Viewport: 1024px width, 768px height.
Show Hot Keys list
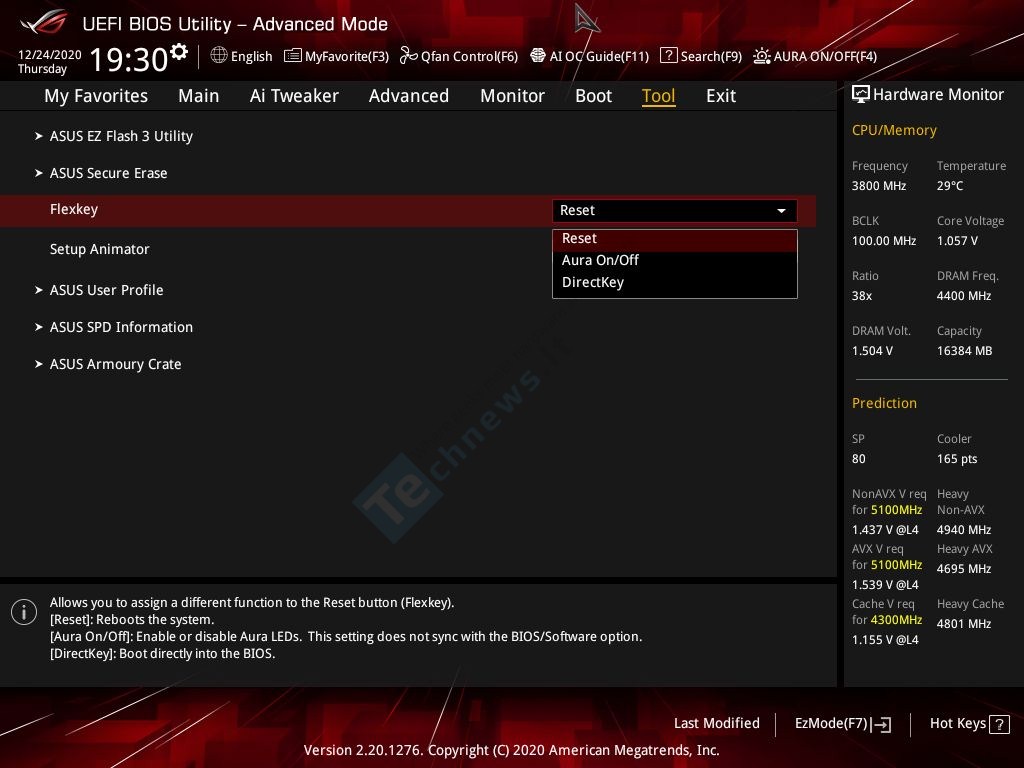click(969, 724)
